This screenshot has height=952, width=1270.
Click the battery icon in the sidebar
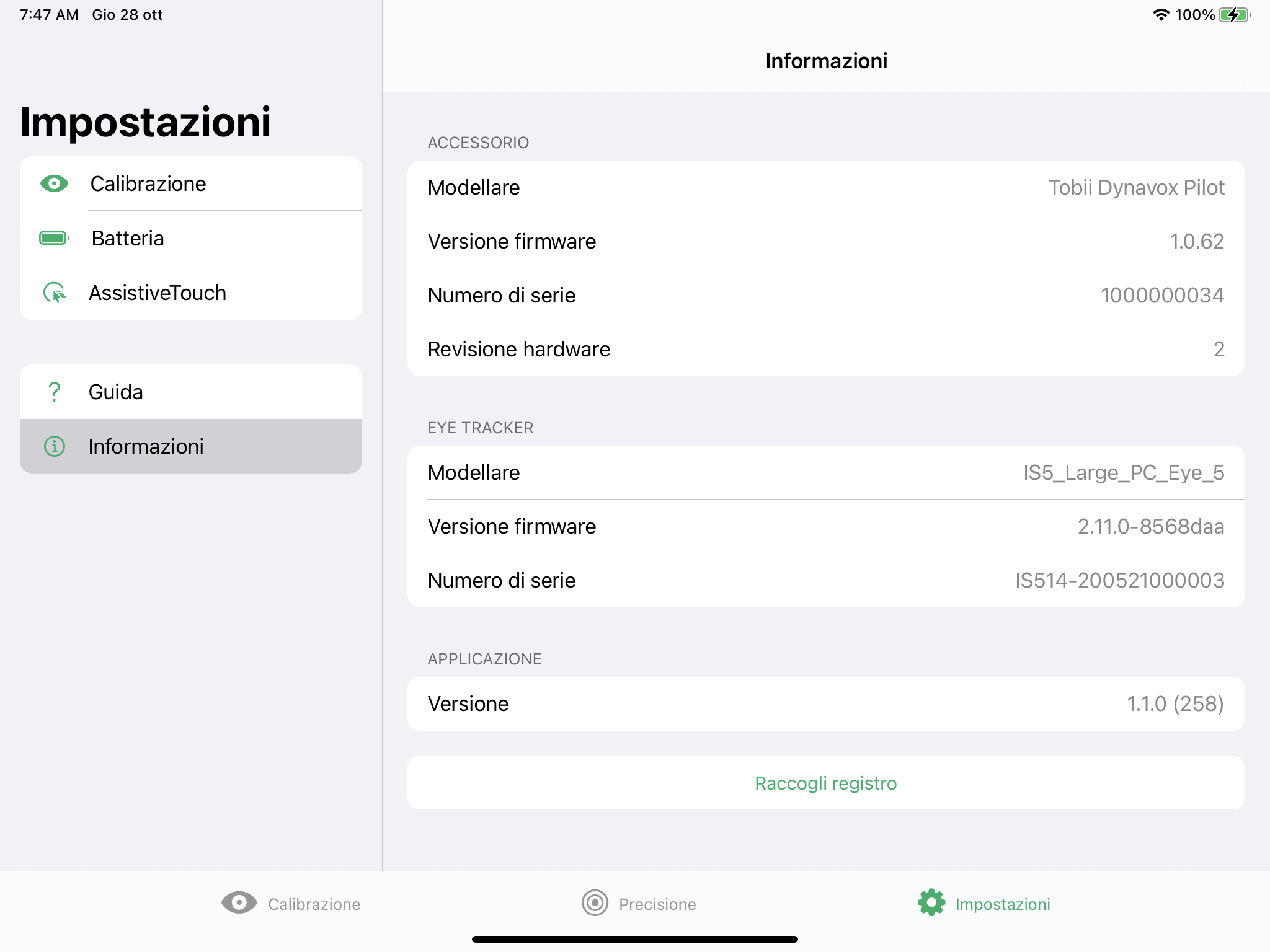point(55,238)
